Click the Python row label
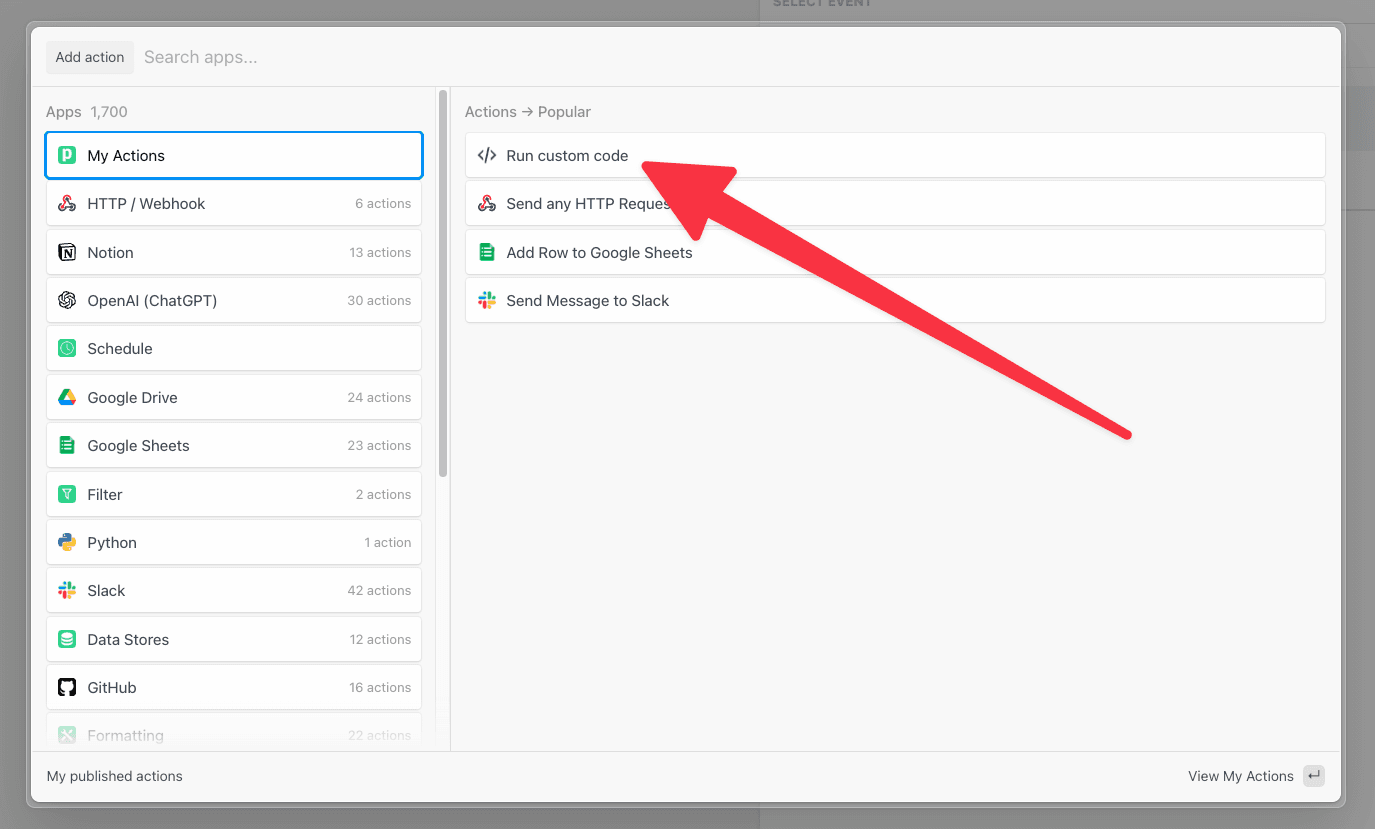Screen dimensions: 1375x829 tap(112, 542)
